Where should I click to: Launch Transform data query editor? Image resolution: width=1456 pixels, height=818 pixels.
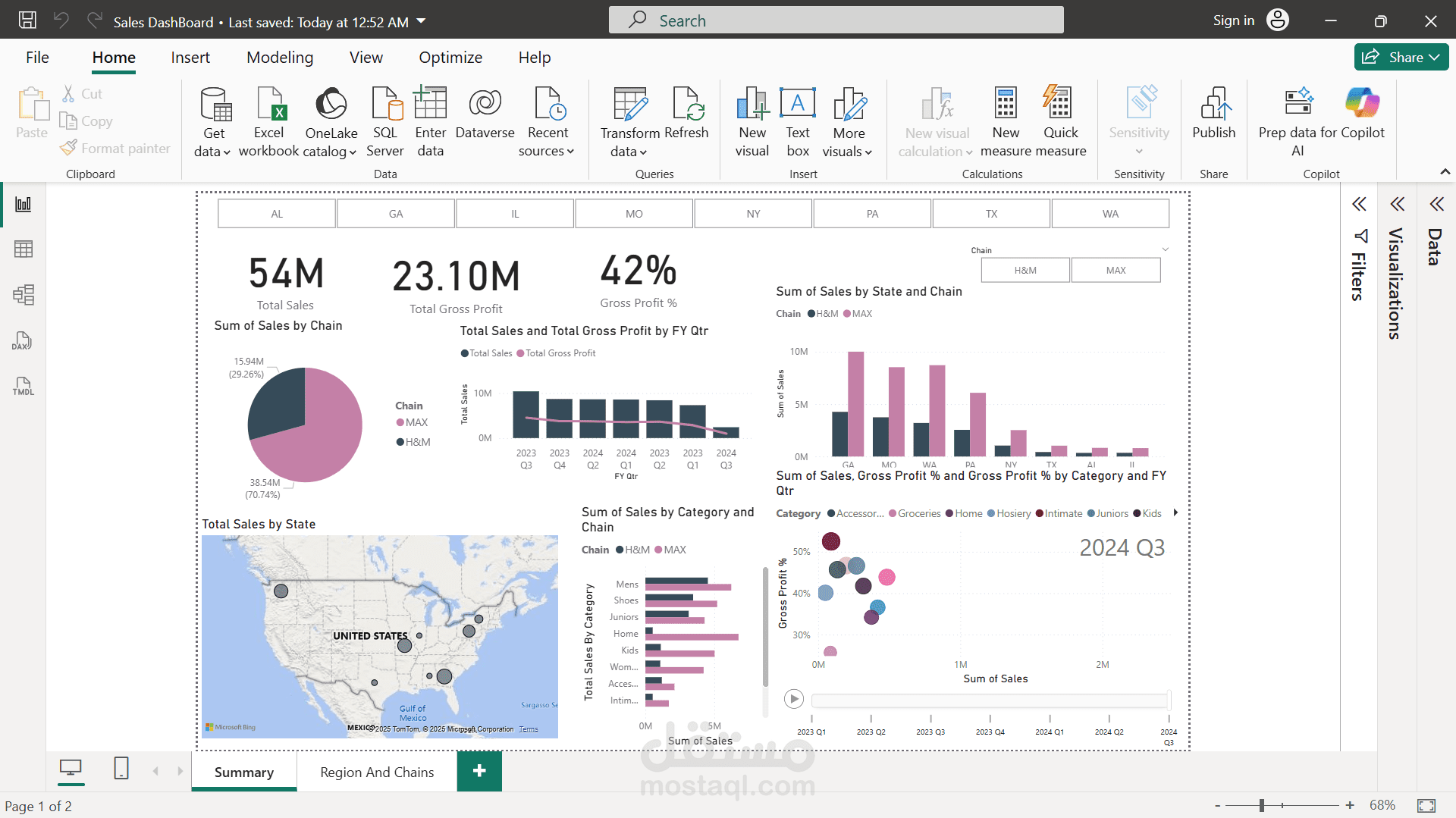(x=629, y=121)
